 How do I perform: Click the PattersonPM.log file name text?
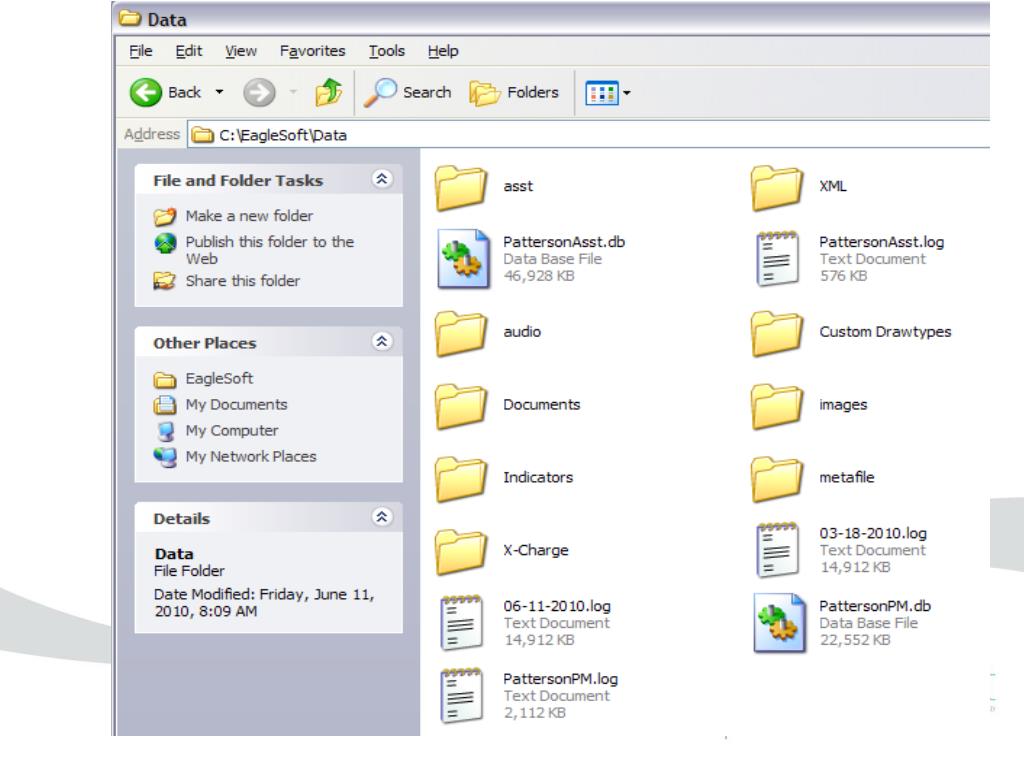tap(560, 679)
